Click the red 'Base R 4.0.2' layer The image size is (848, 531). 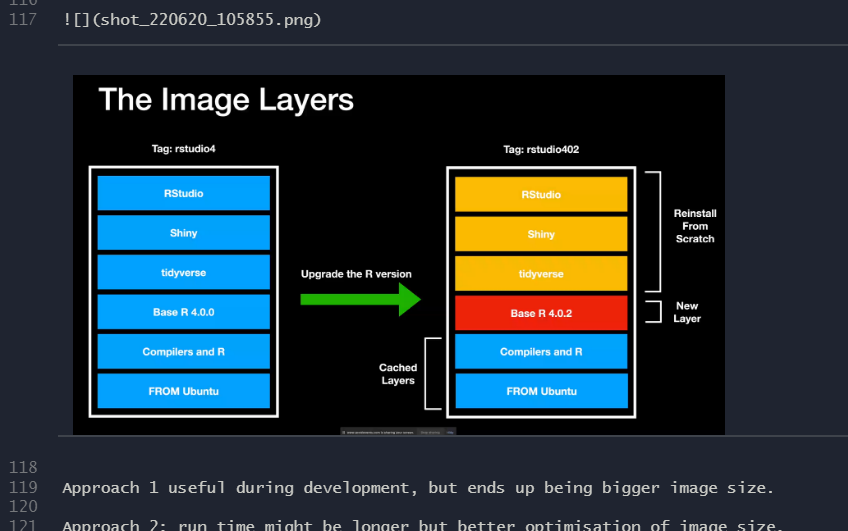(x=541, y=313)
